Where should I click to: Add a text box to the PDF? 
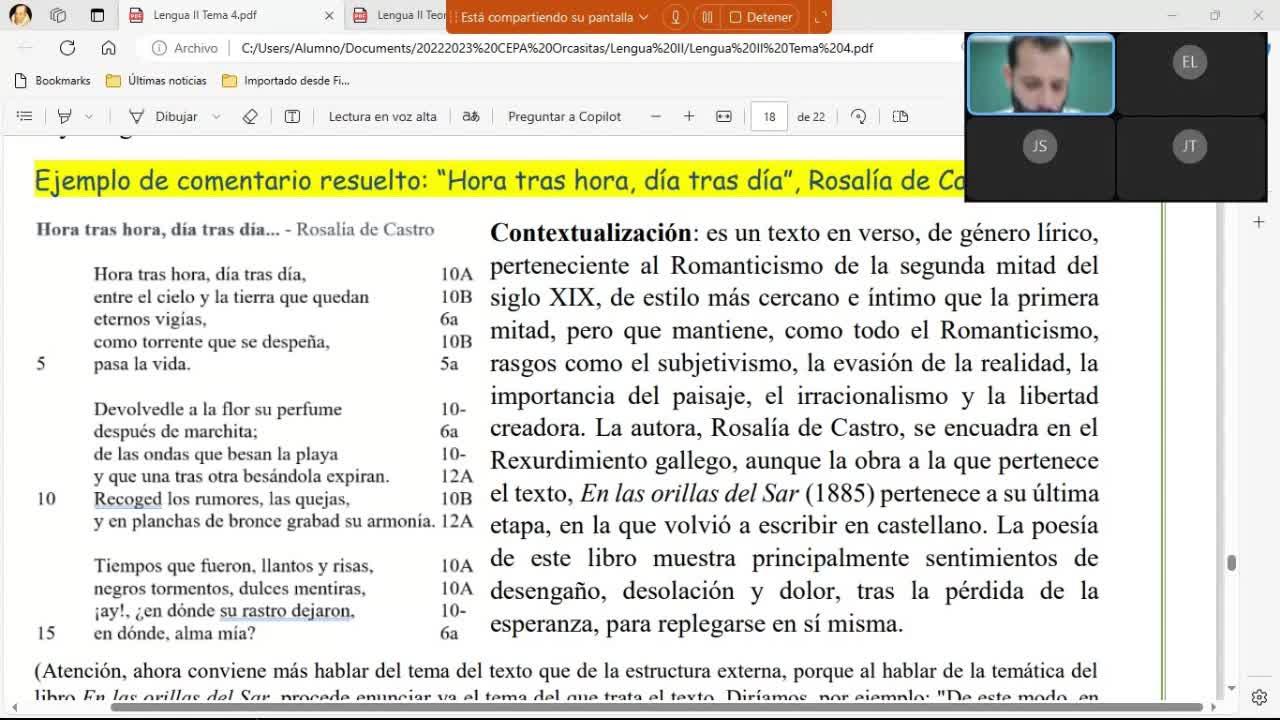click(x=292, y=116)
